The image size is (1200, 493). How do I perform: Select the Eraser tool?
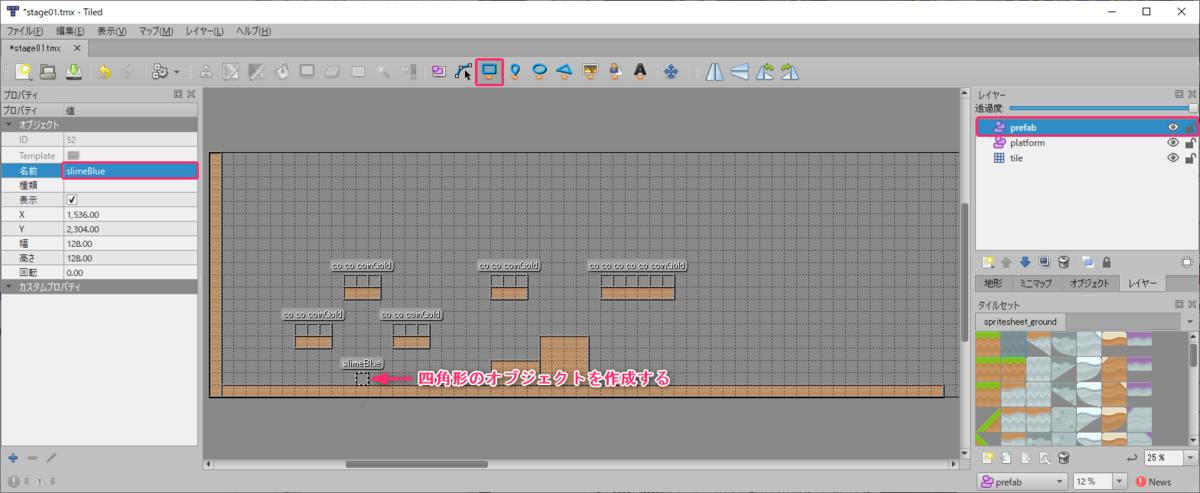[x=333, y=72]
